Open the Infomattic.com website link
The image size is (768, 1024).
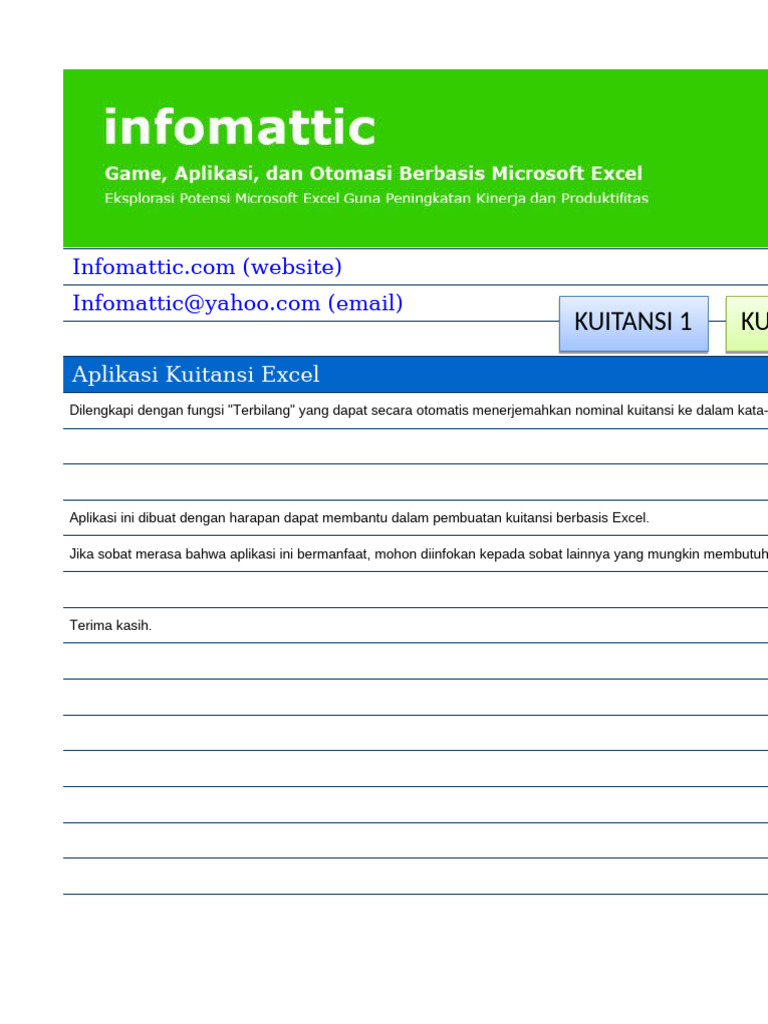click(206, 267)
